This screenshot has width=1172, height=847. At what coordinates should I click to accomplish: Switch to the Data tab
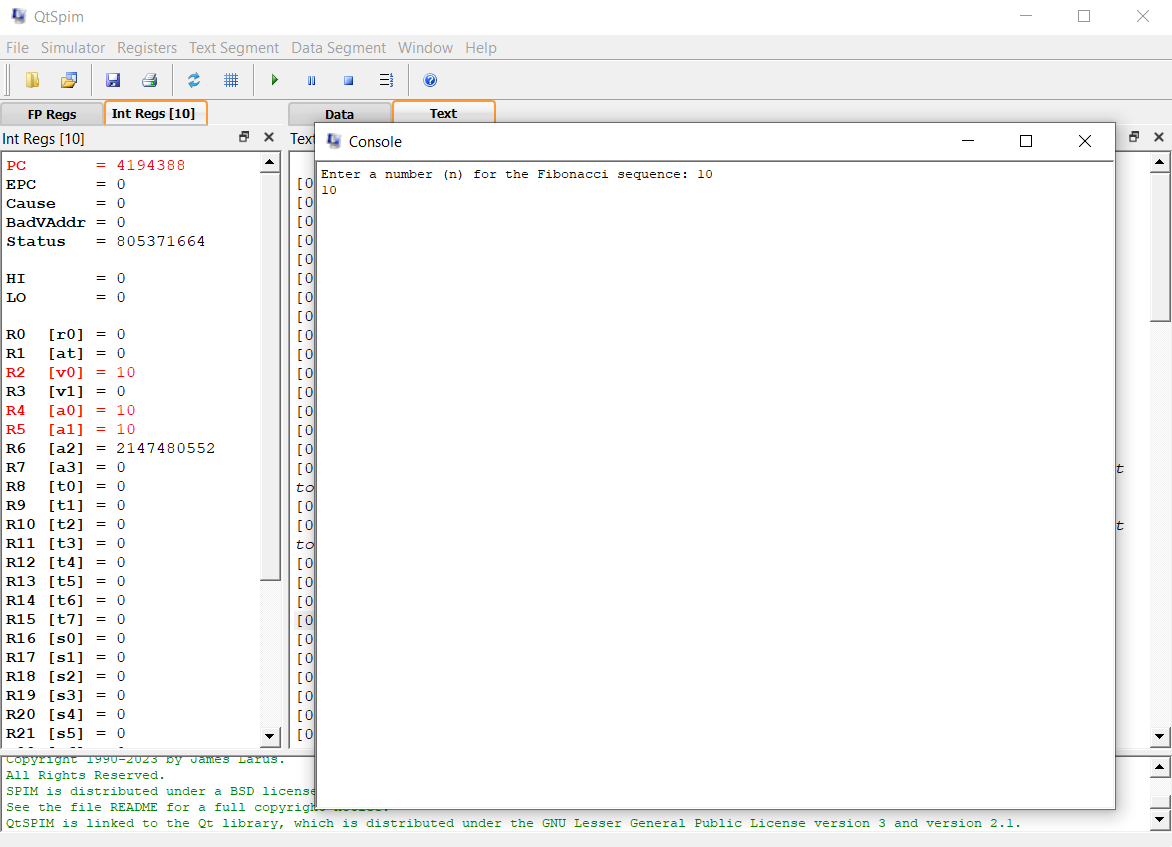pos(339,114)
